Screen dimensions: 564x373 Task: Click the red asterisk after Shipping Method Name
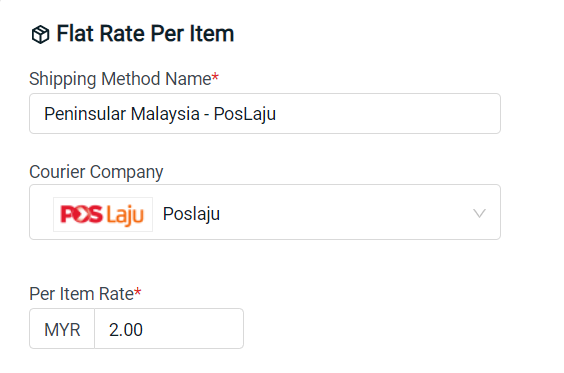click(215, 76)
